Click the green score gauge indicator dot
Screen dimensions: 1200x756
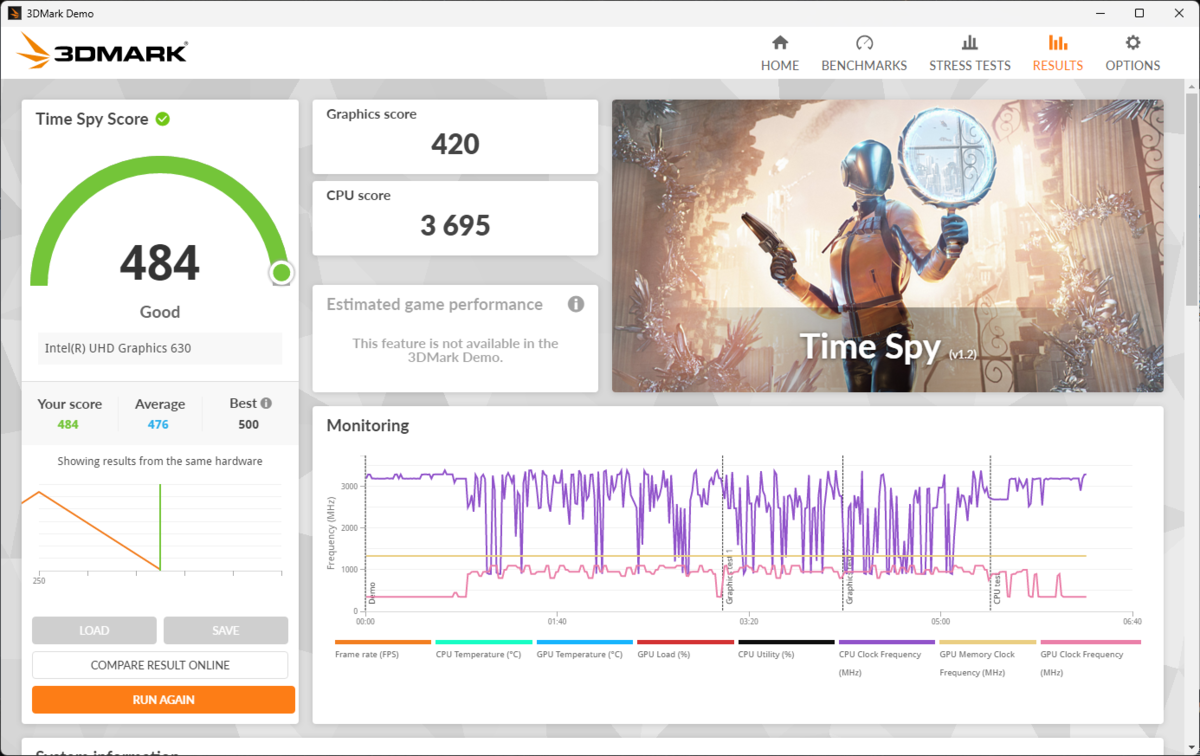pyautogui.click(x=281, y=272)
